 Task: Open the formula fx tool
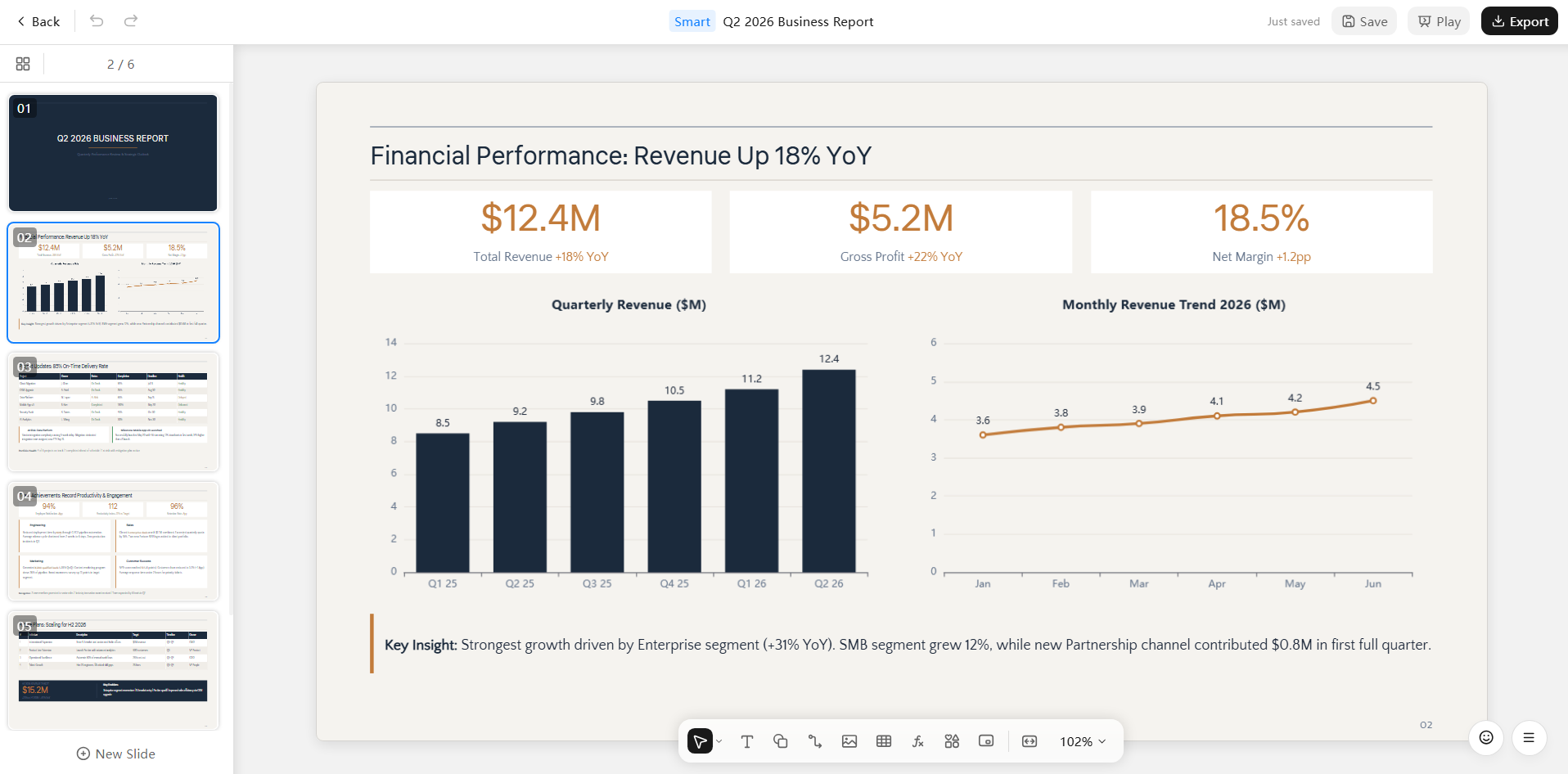(x=918, y=741)
